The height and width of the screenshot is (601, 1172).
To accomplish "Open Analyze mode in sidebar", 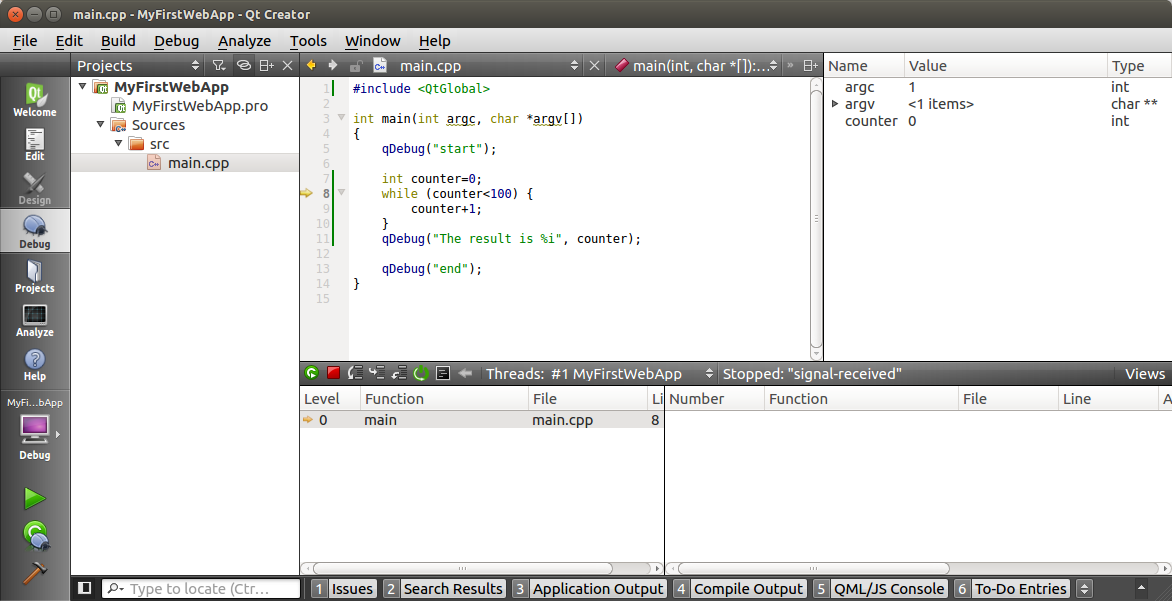I will click(x=34, y=320).
